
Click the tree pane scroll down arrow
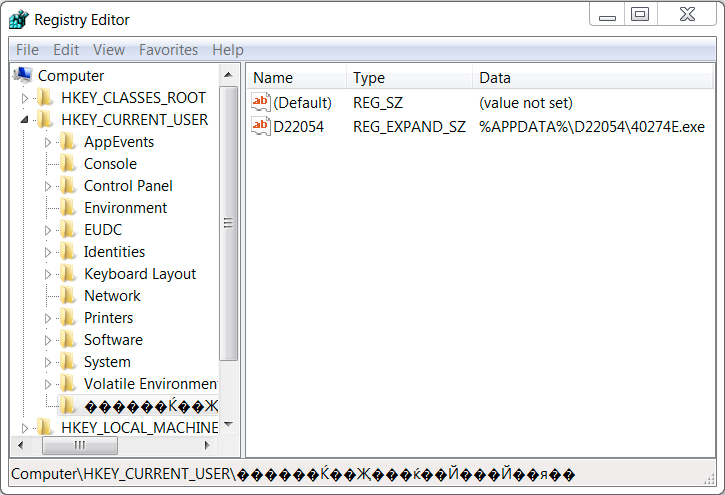point(228,424)
